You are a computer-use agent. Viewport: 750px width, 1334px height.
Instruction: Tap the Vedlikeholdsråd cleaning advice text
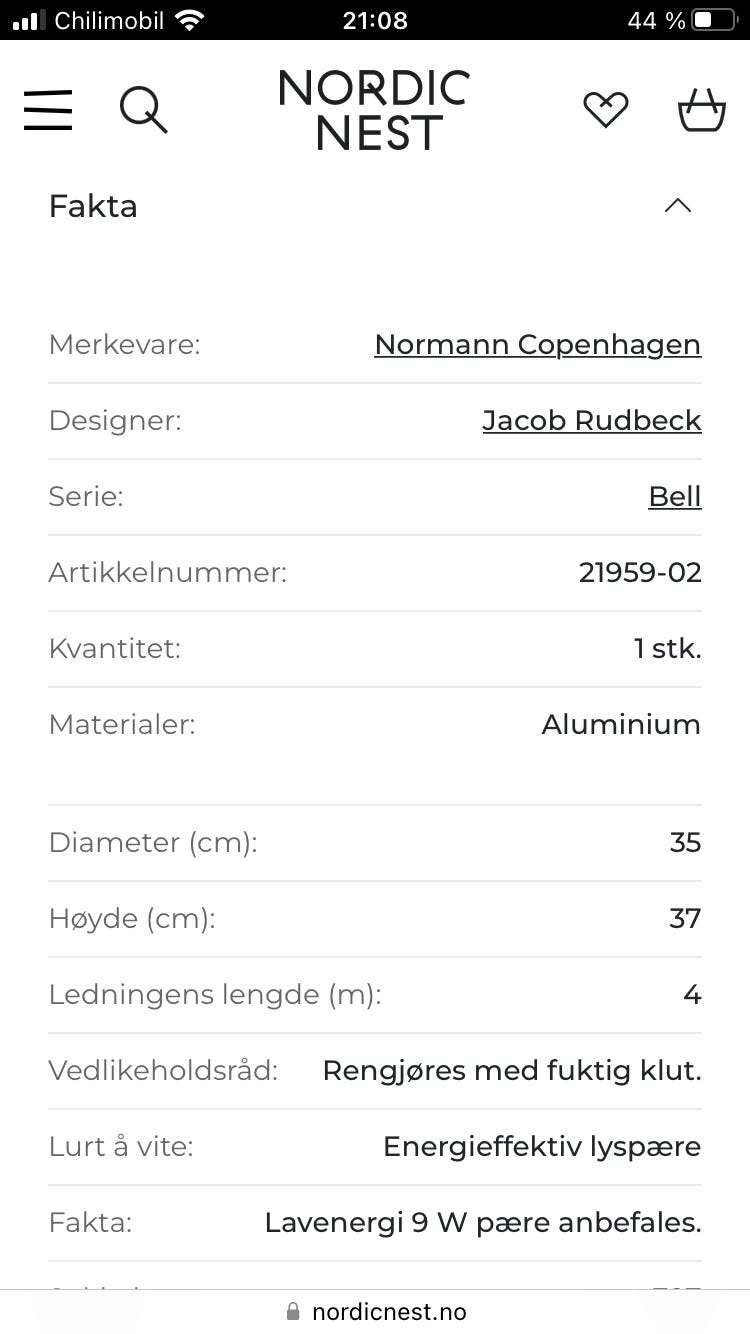coord(512,1071)
